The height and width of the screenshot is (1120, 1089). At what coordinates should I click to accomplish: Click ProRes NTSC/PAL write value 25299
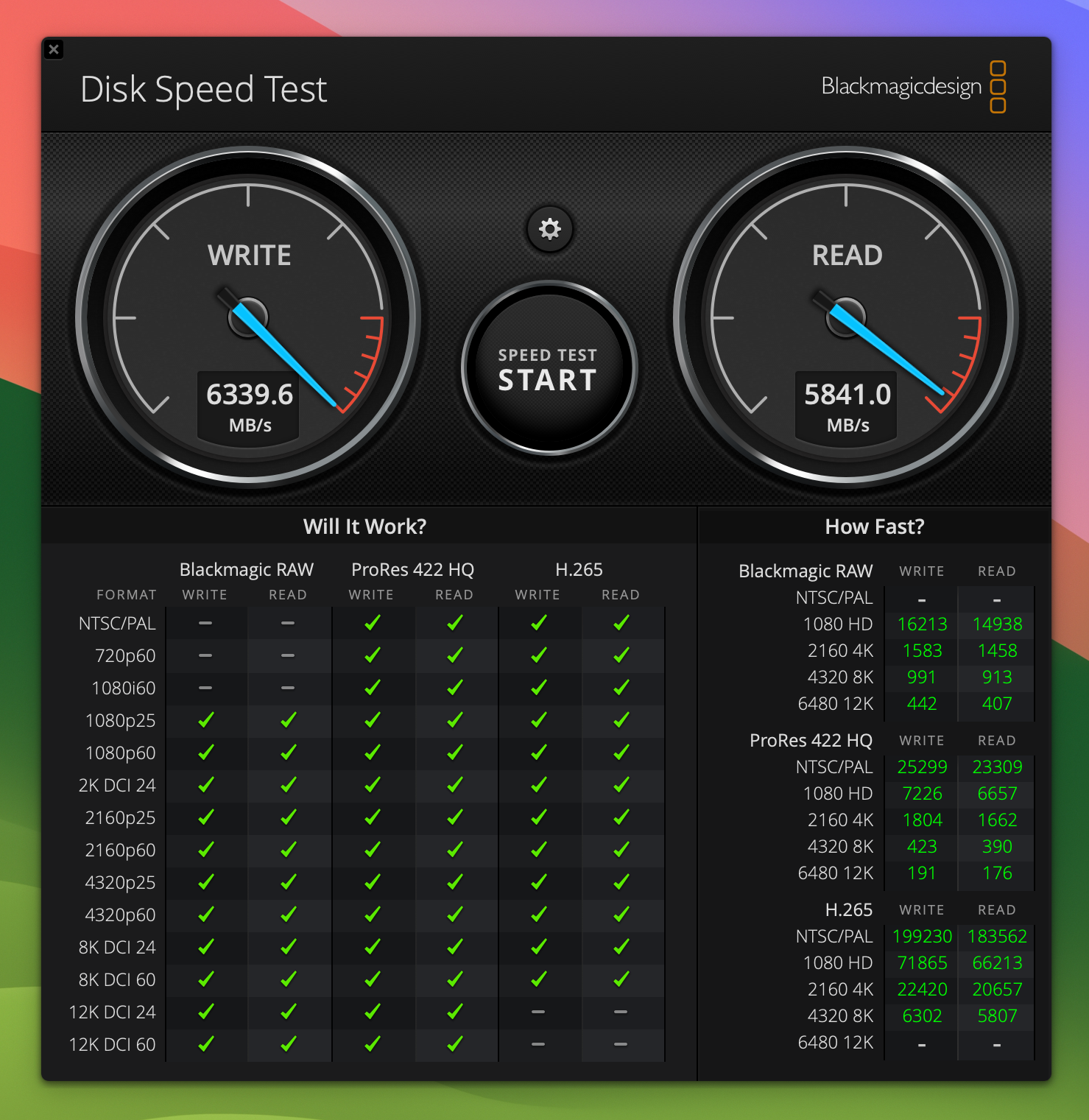click(x=922, y=767)
